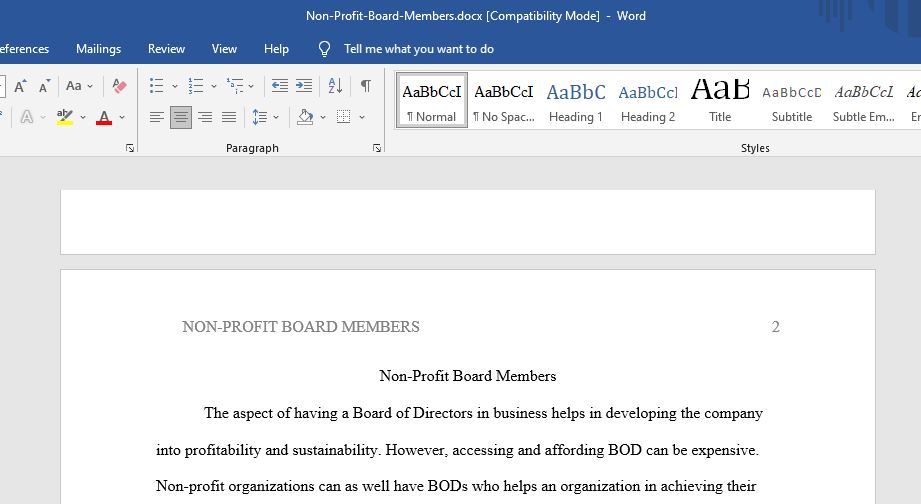
Task: Create a multilevel list
Action: [x=234, y=86]
